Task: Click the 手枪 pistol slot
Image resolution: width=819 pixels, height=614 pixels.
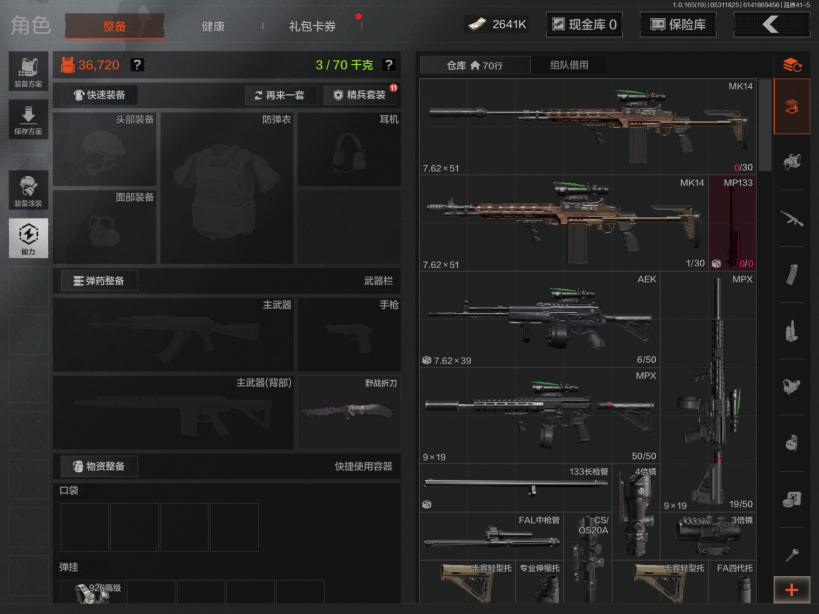Action: [x=349, y=334]
